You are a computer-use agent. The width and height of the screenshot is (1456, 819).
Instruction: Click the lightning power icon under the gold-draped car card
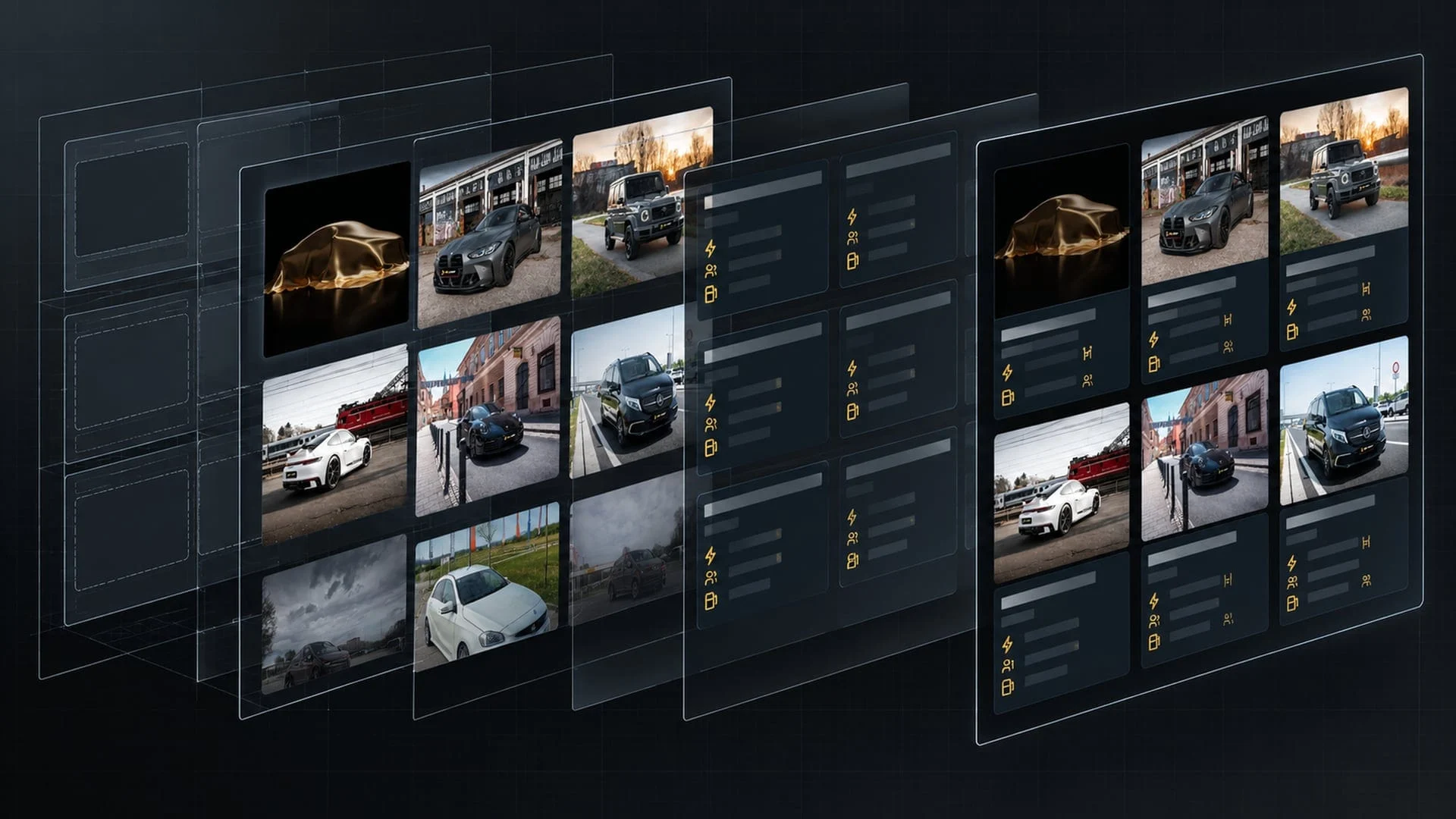pos(1007,372)
